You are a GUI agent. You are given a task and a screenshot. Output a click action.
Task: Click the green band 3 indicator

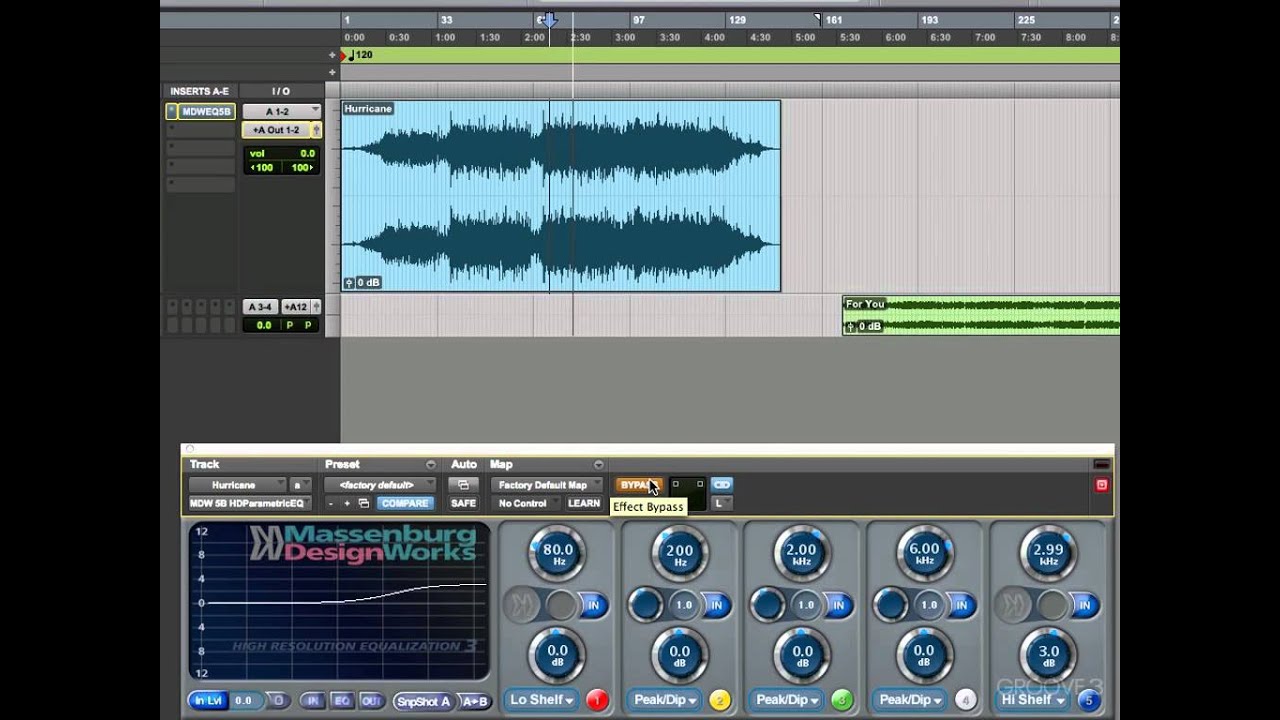pyautogui.click(x=842, y=700)
